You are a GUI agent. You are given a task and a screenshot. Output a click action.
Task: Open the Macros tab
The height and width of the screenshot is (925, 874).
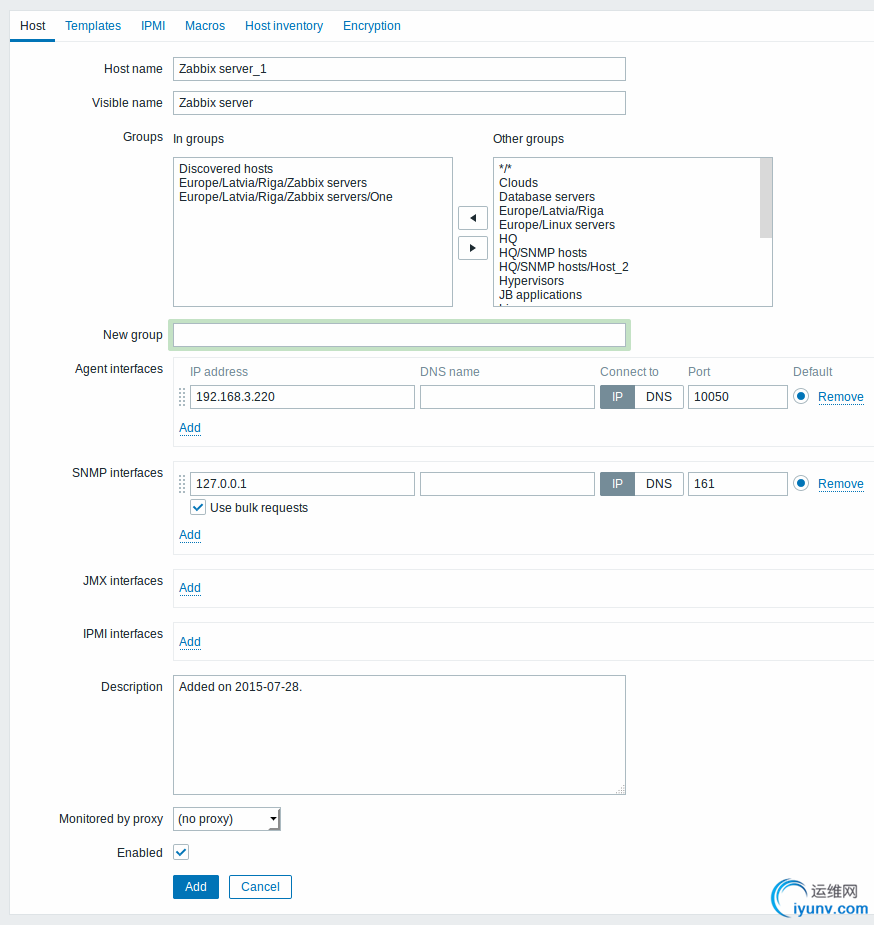[x=205, y=26]
